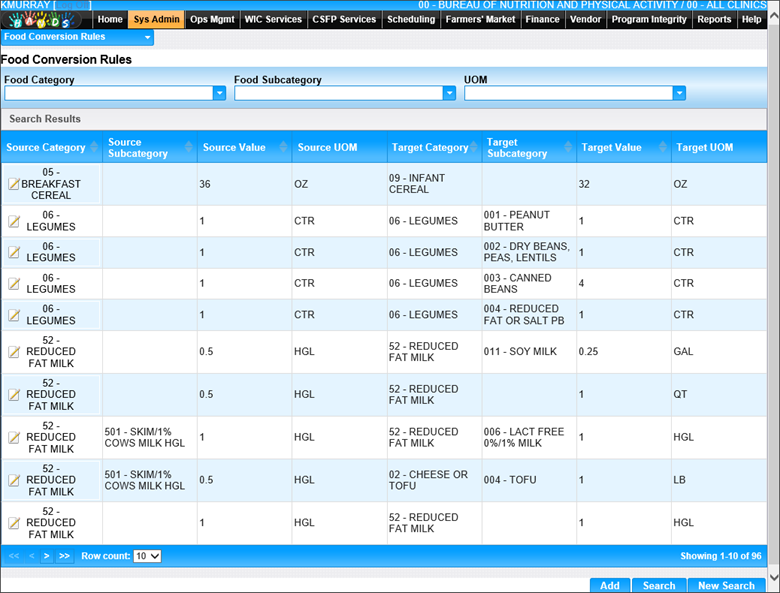Click in the Food Subcategory field
The height and width of the screenshot is (593, 780).
pos(339,93)
